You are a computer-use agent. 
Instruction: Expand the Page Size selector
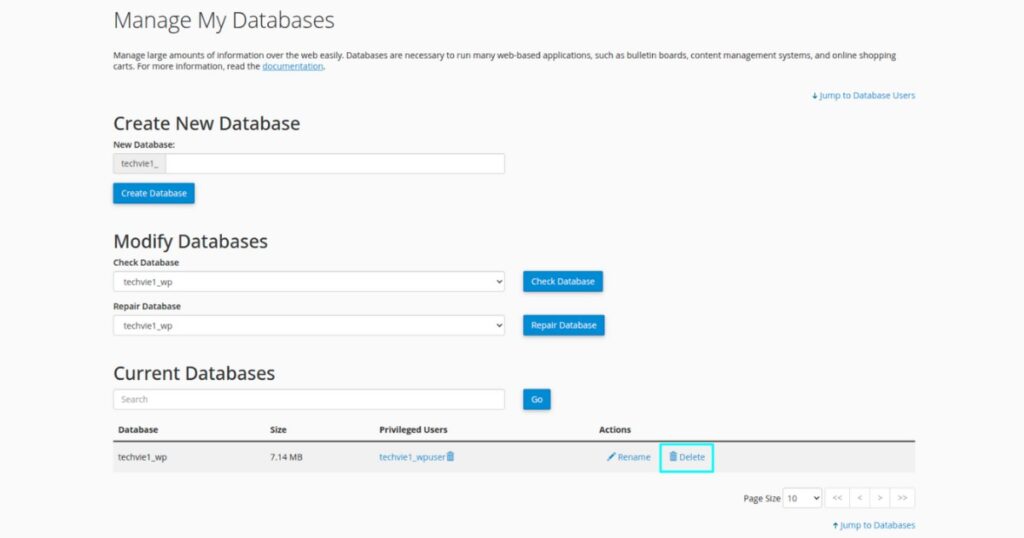pos(802,498)
